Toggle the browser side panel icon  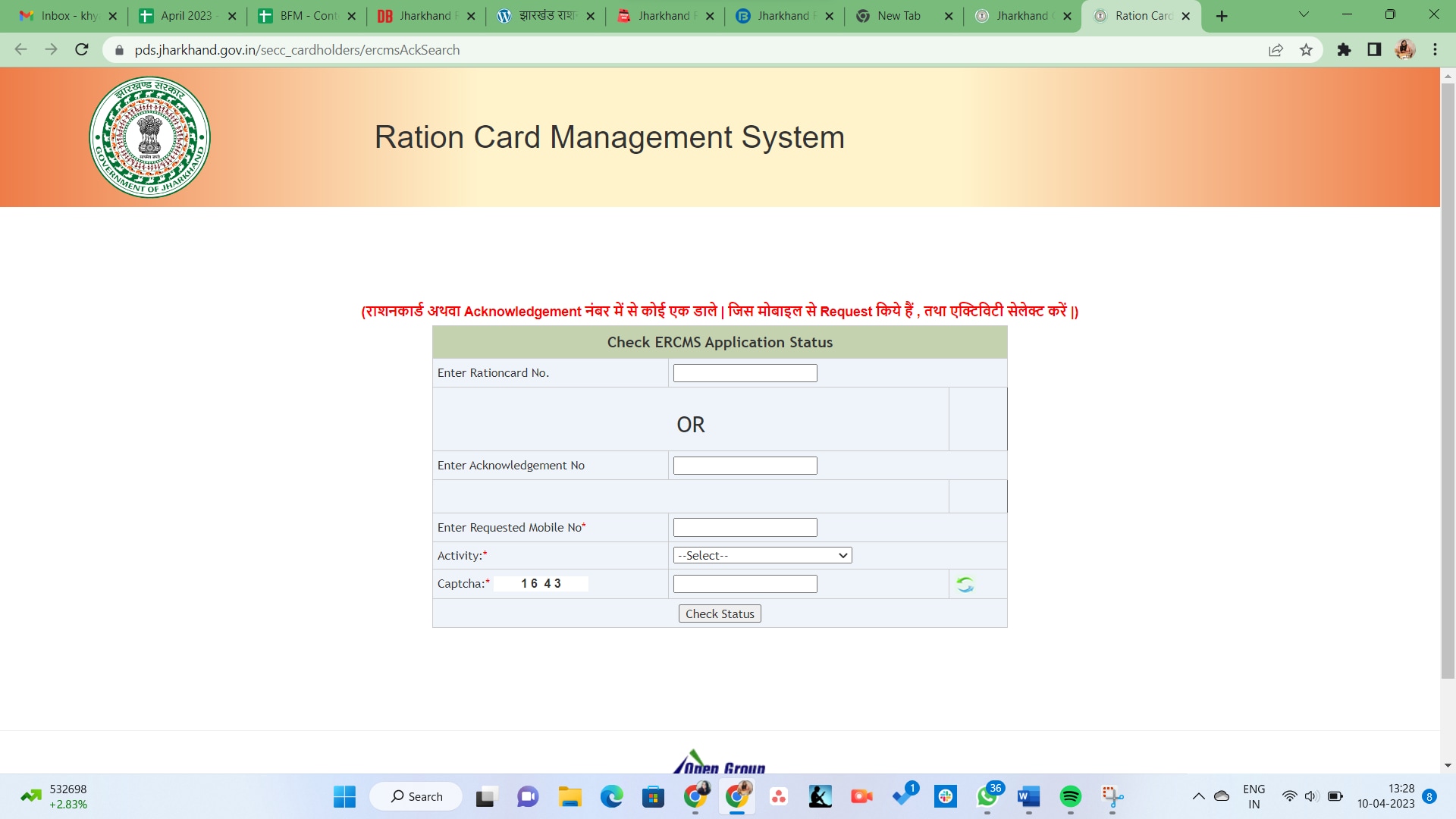(x=1374, y=50)
